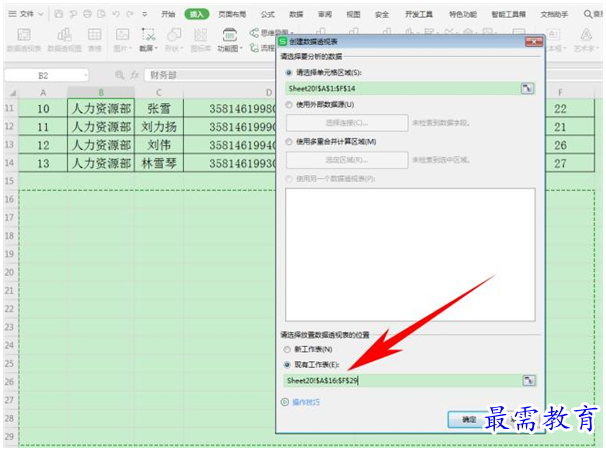Viewport: 606px width, 450px height.
Task: Select column A header
Action: click(43, 93)
